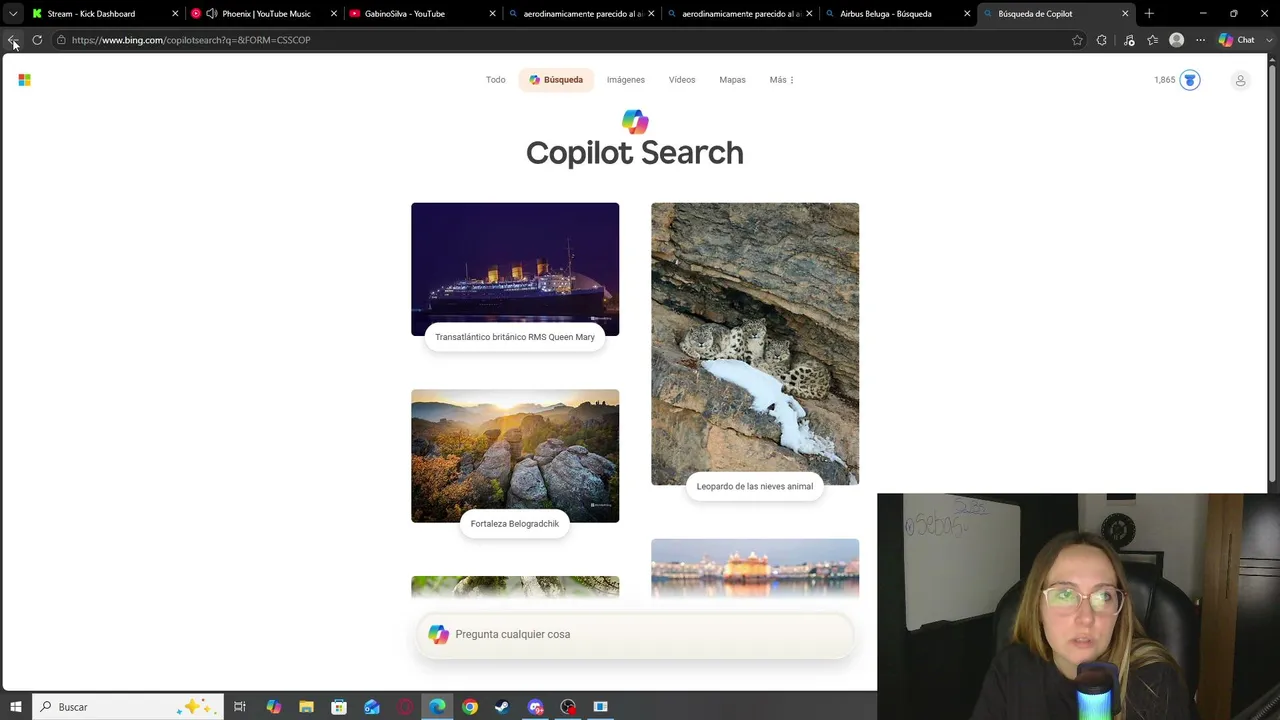This screenshot has height=720, width=1280.
Task: Launch Copilot from the taskbar
Action: point(273,707)
